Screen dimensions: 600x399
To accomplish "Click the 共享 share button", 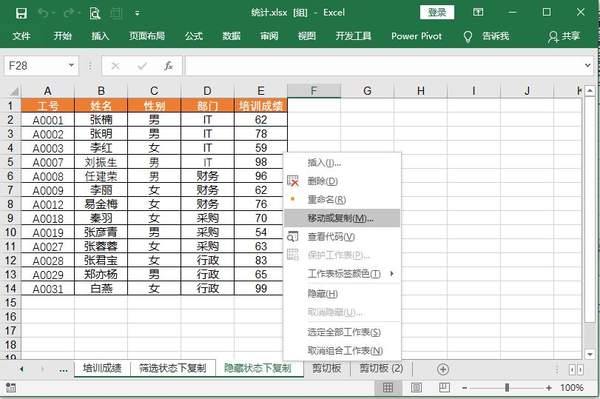I will pyautogui.click(x=564, y=36).
